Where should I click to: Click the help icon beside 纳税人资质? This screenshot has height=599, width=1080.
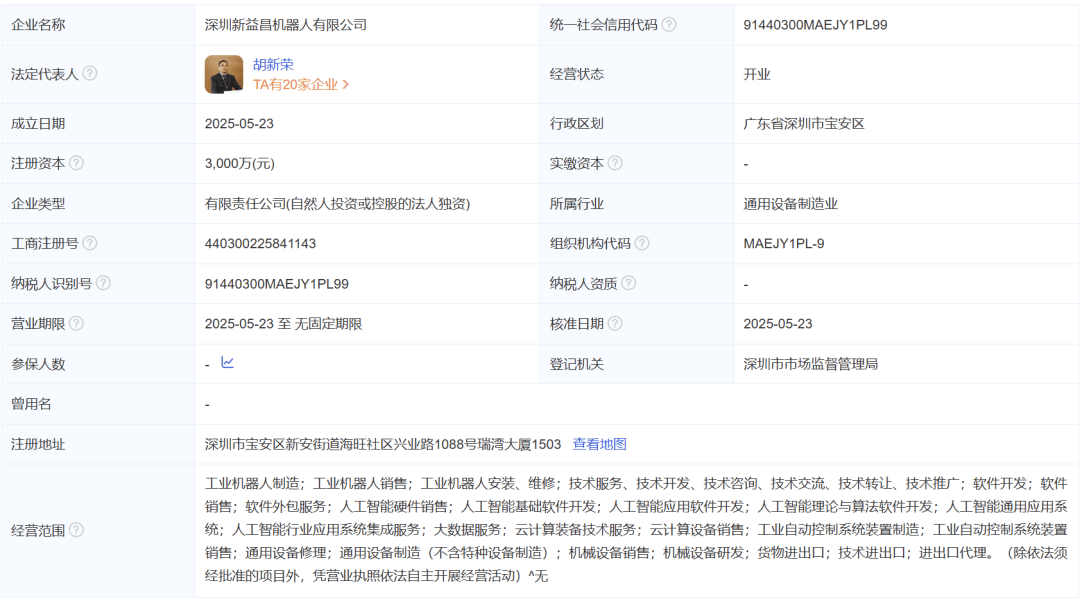pyautogui.click(x=628, y=283)
